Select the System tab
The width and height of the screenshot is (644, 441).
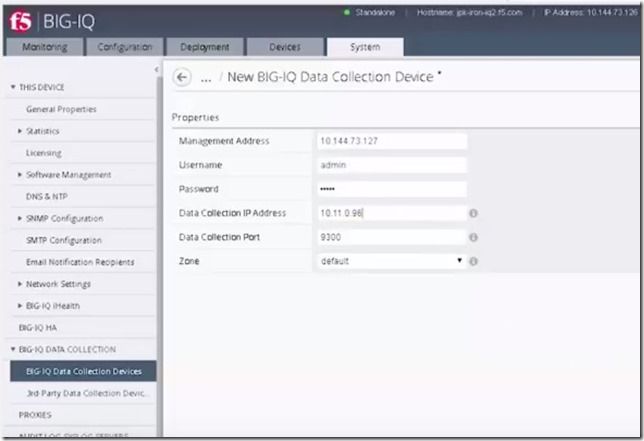tap(365, 47)
